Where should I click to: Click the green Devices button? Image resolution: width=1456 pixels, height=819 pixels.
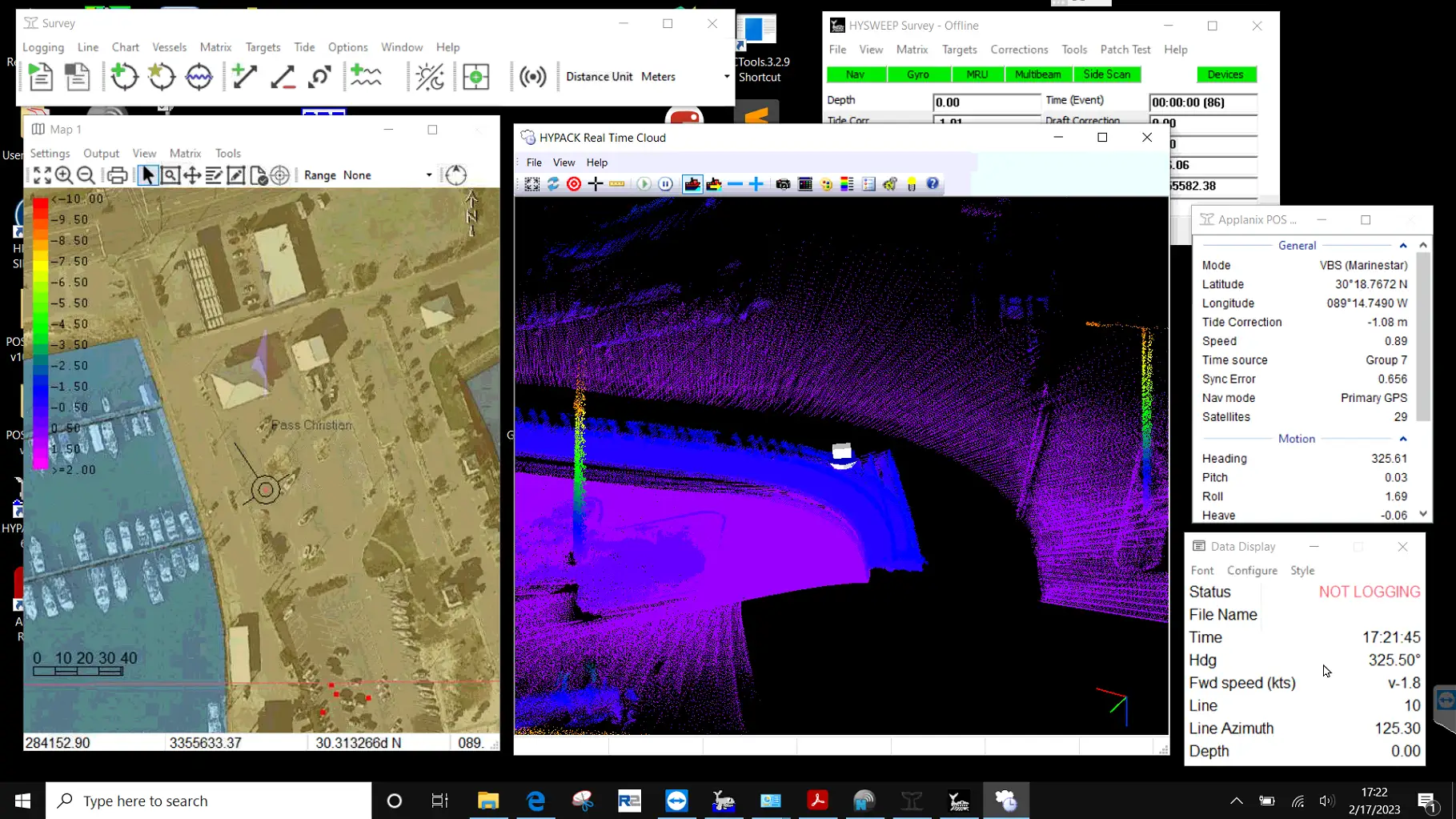pos(1225,74)
